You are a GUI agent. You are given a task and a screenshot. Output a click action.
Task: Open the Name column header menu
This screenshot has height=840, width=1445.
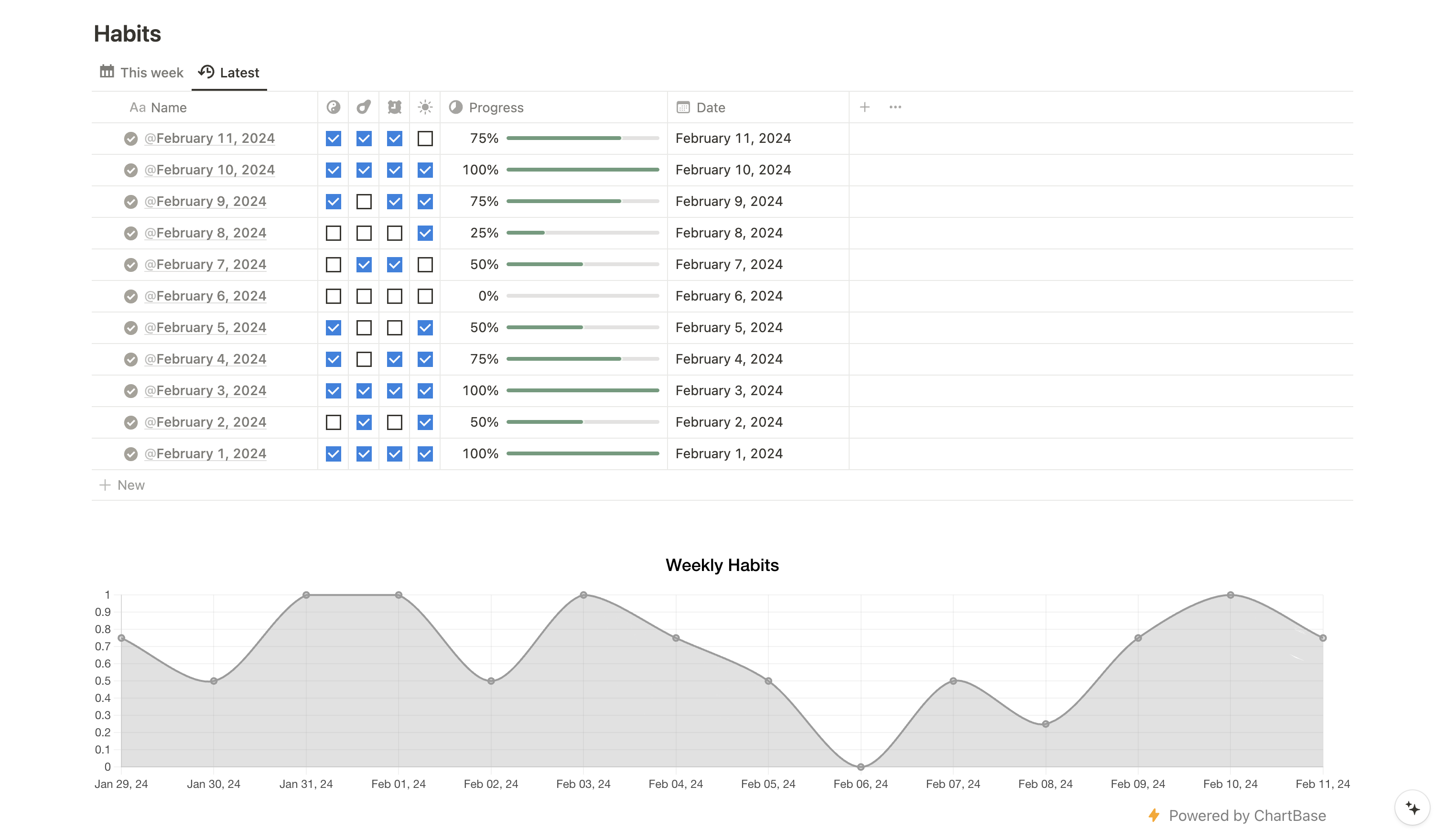(168, 107)
